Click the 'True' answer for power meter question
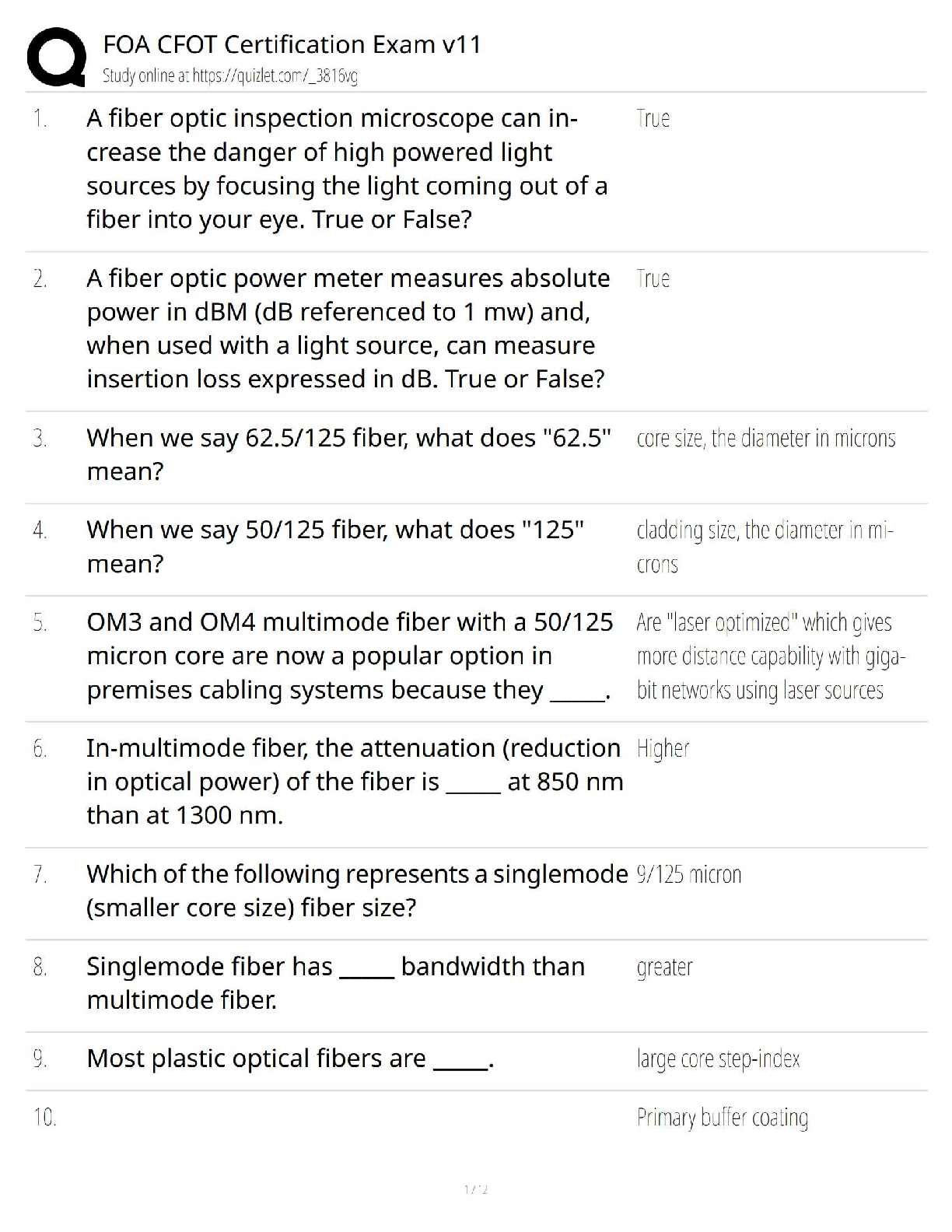This screenshot has width=952, height=1232. (653, 278)
